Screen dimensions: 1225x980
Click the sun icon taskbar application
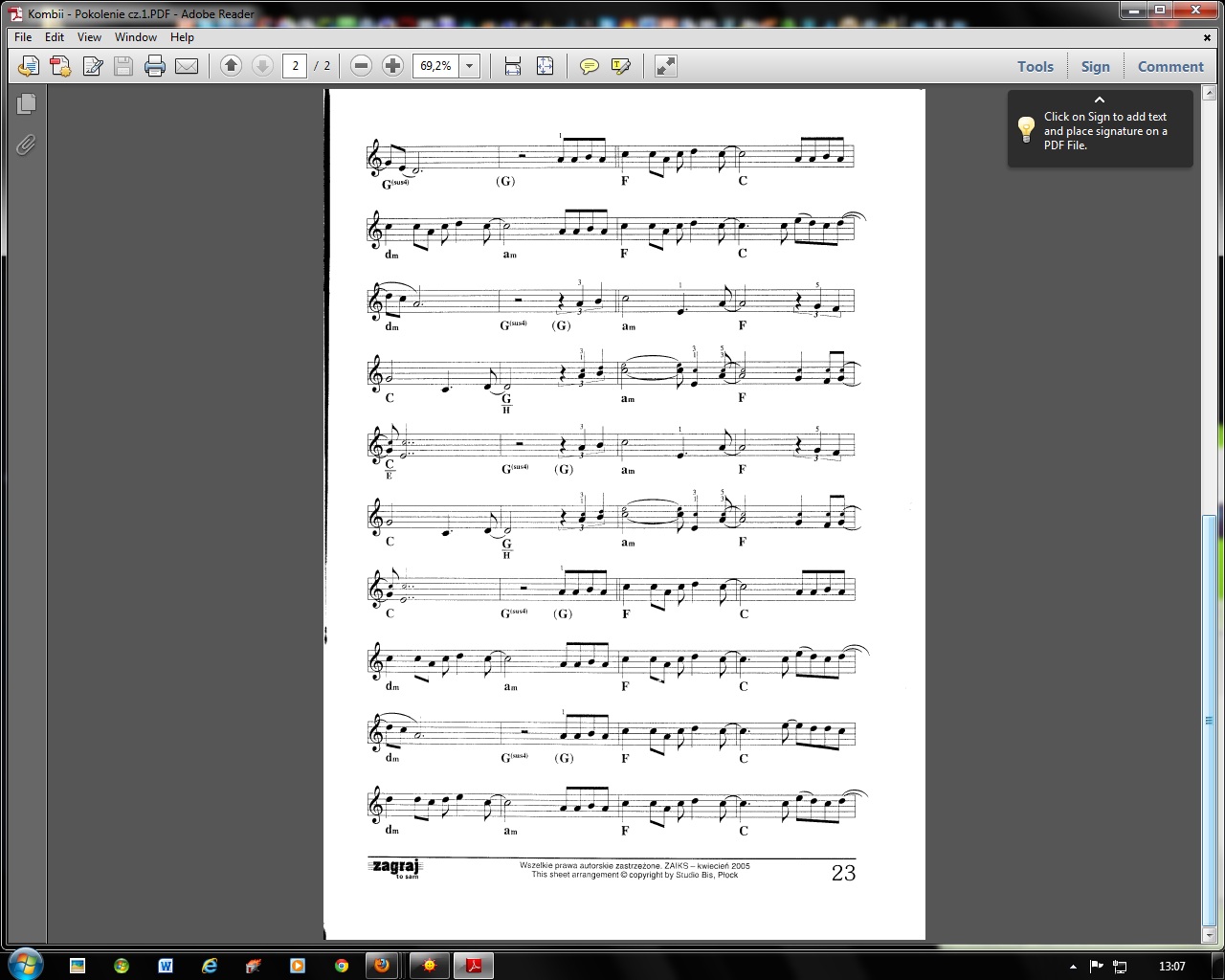[x=430, y=966]
